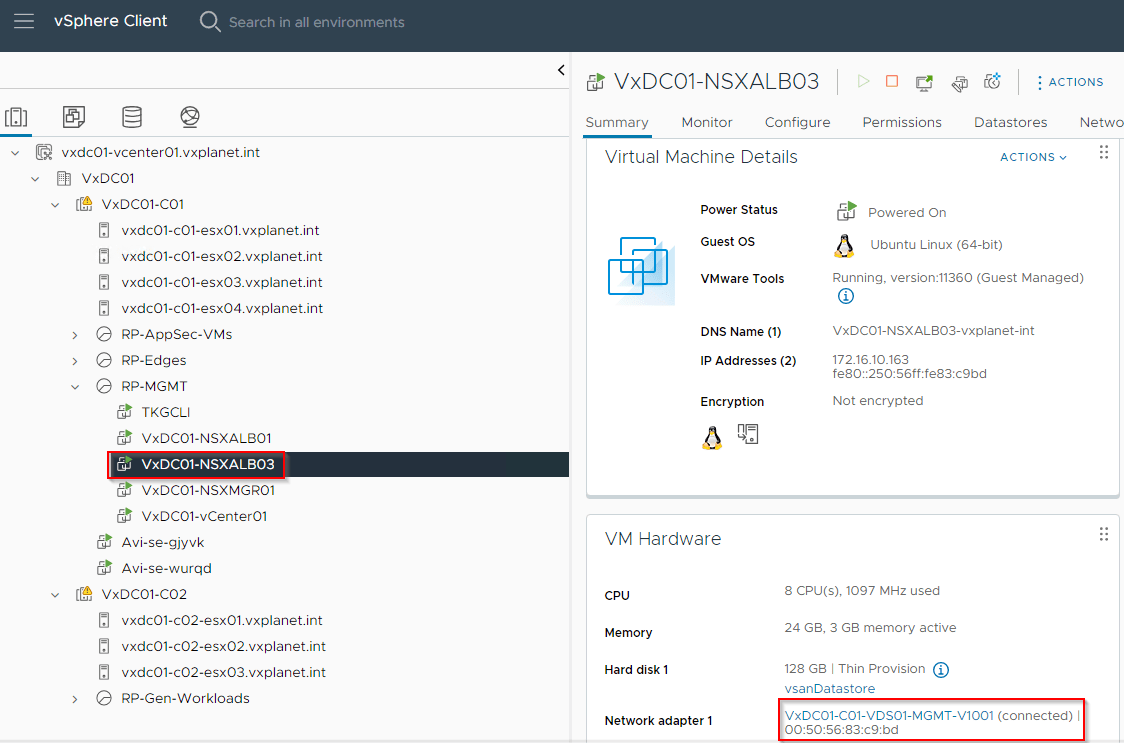Select VxDC01-NSXALB01 virtual machine
This screenshot has width=1124, height=743.
click(206, 438)
